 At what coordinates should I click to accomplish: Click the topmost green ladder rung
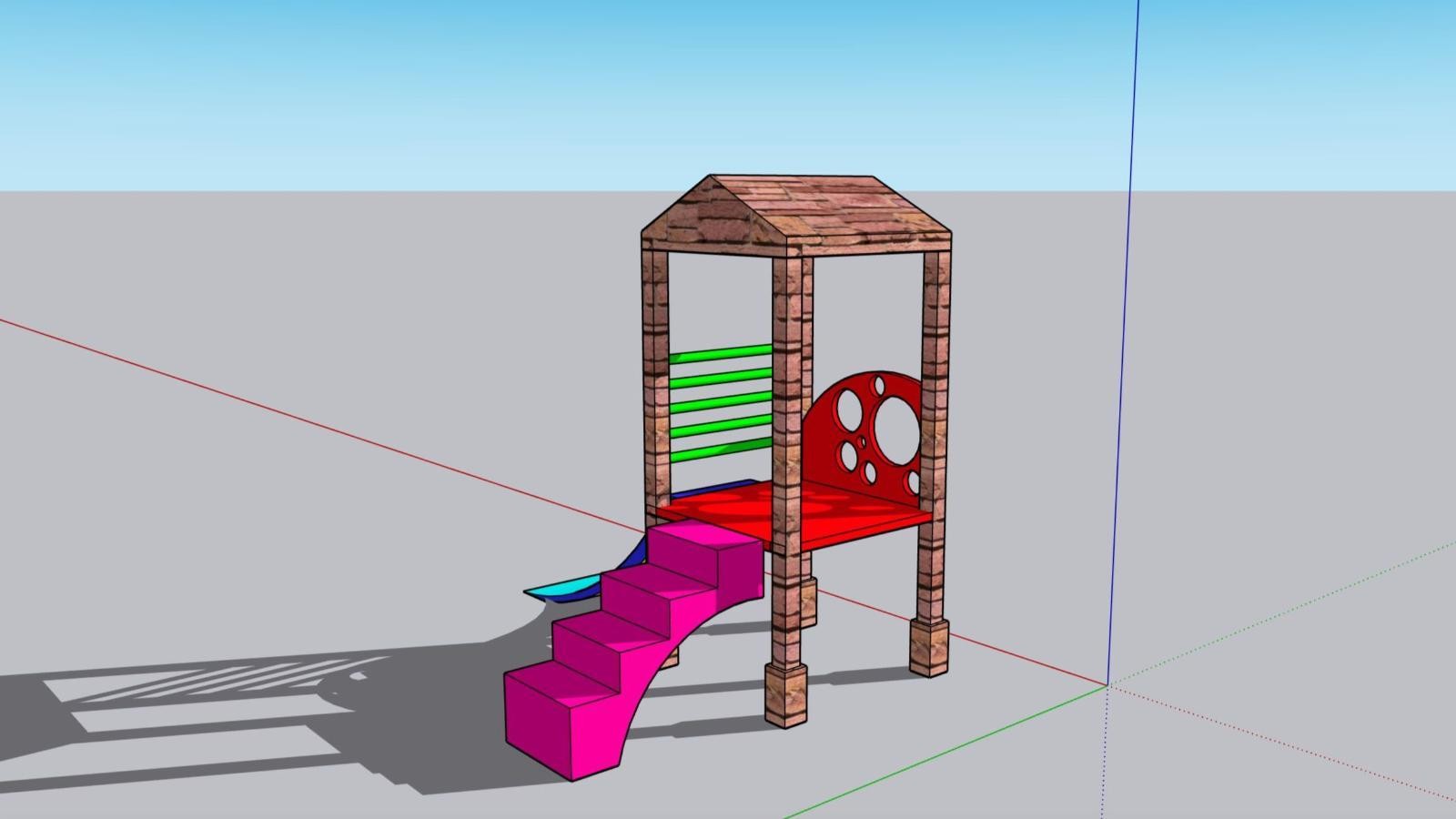tap(720, 353)
